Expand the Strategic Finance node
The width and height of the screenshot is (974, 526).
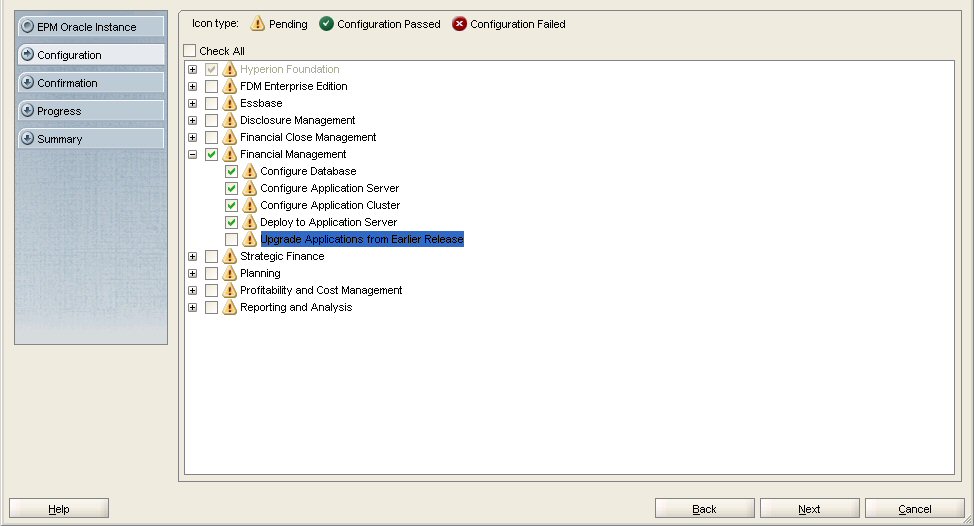click(x=193, y=256)
